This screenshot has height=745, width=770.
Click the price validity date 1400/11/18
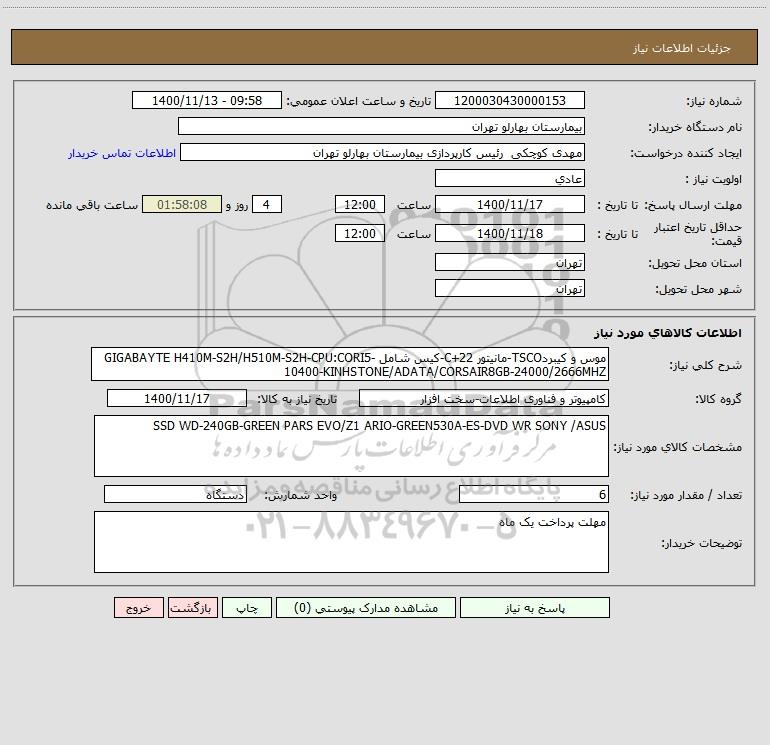[510, 233]
